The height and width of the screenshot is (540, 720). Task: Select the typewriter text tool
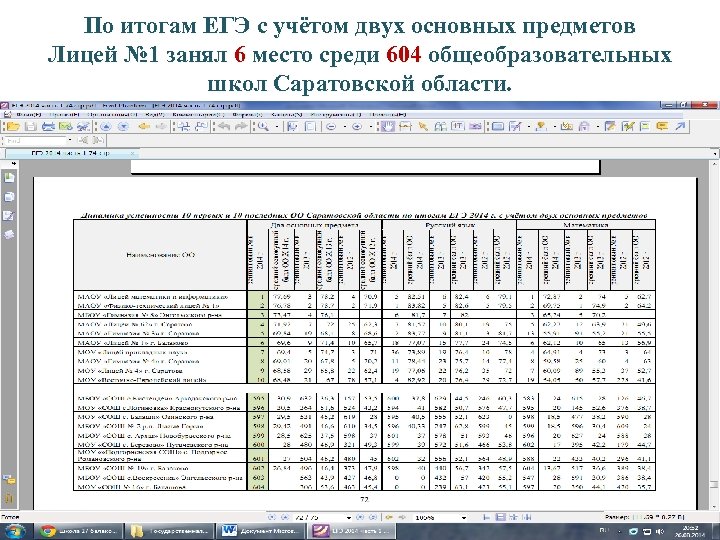click(458, 126)
